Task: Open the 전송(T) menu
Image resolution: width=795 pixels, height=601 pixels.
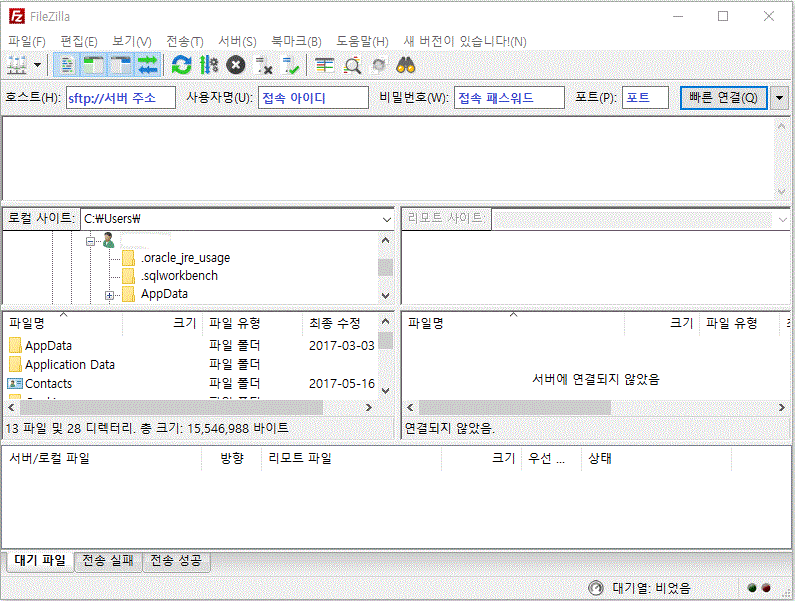Action: (184, 41)
